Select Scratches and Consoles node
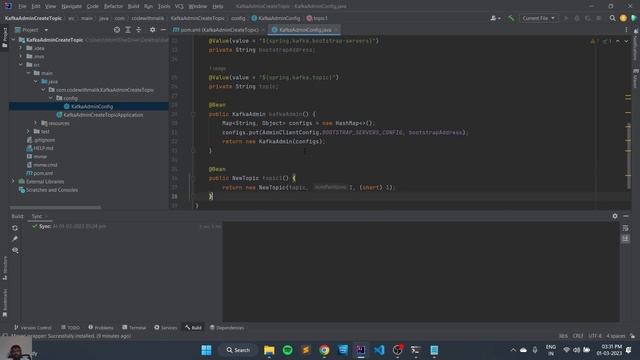The height and width of the screenshot is (360, 640). coord(48,190)
